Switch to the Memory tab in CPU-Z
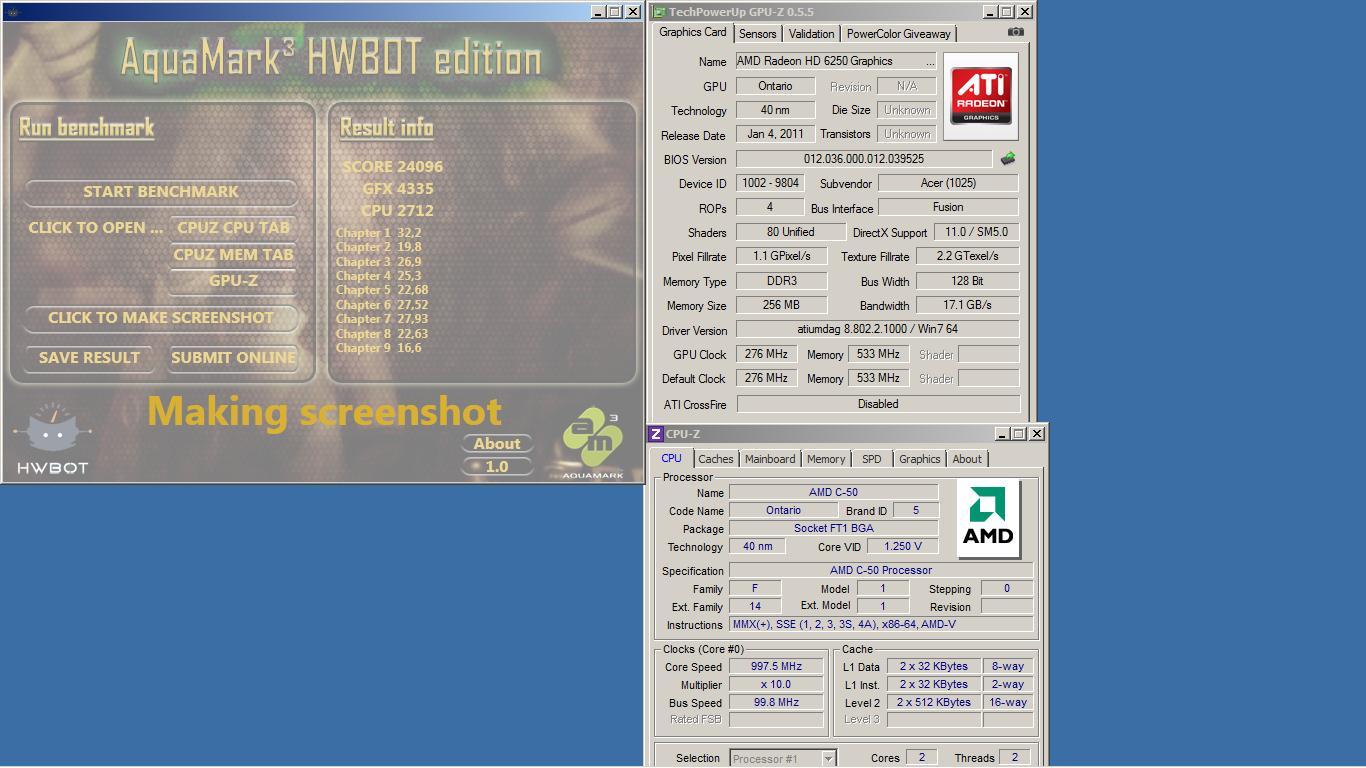The height and width of the screenshot is (768, 1366). tap(826, 459)
